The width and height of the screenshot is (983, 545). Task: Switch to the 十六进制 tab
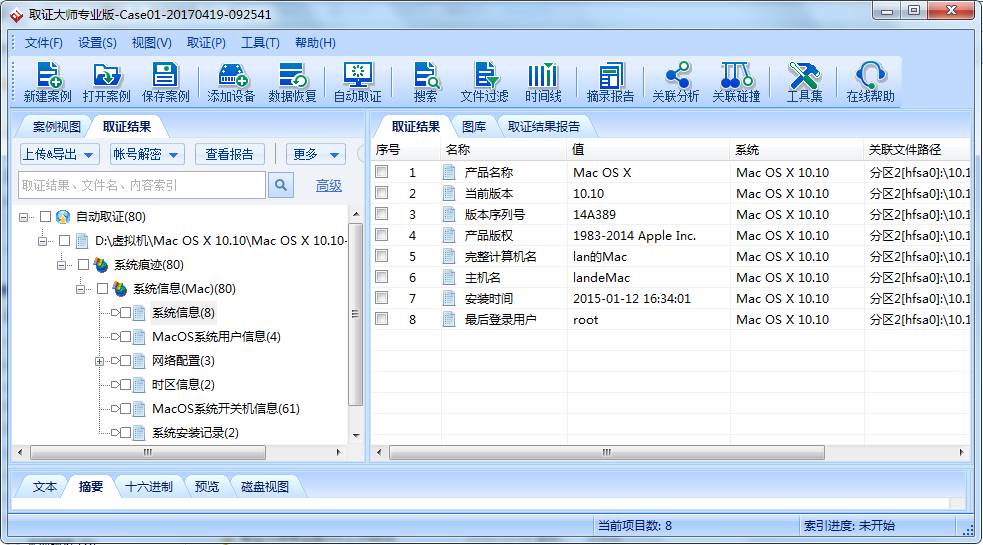click(x=148, y=487)
